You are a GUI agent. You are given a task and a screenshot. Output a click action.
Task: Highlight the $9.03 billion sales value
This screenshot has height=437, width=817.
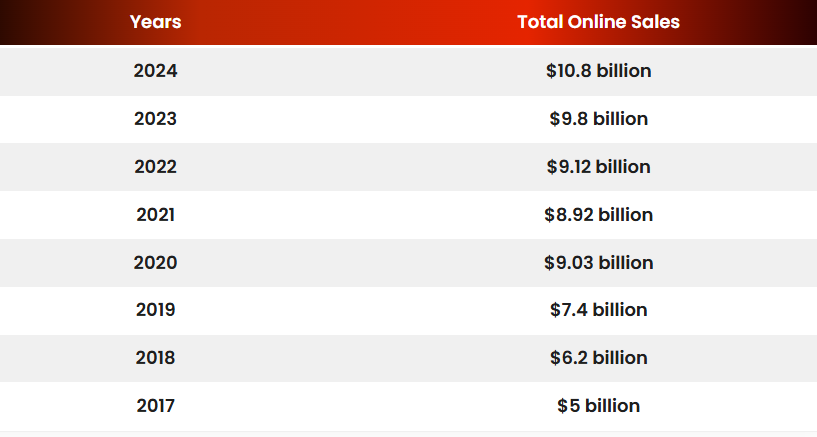(598, 263)
